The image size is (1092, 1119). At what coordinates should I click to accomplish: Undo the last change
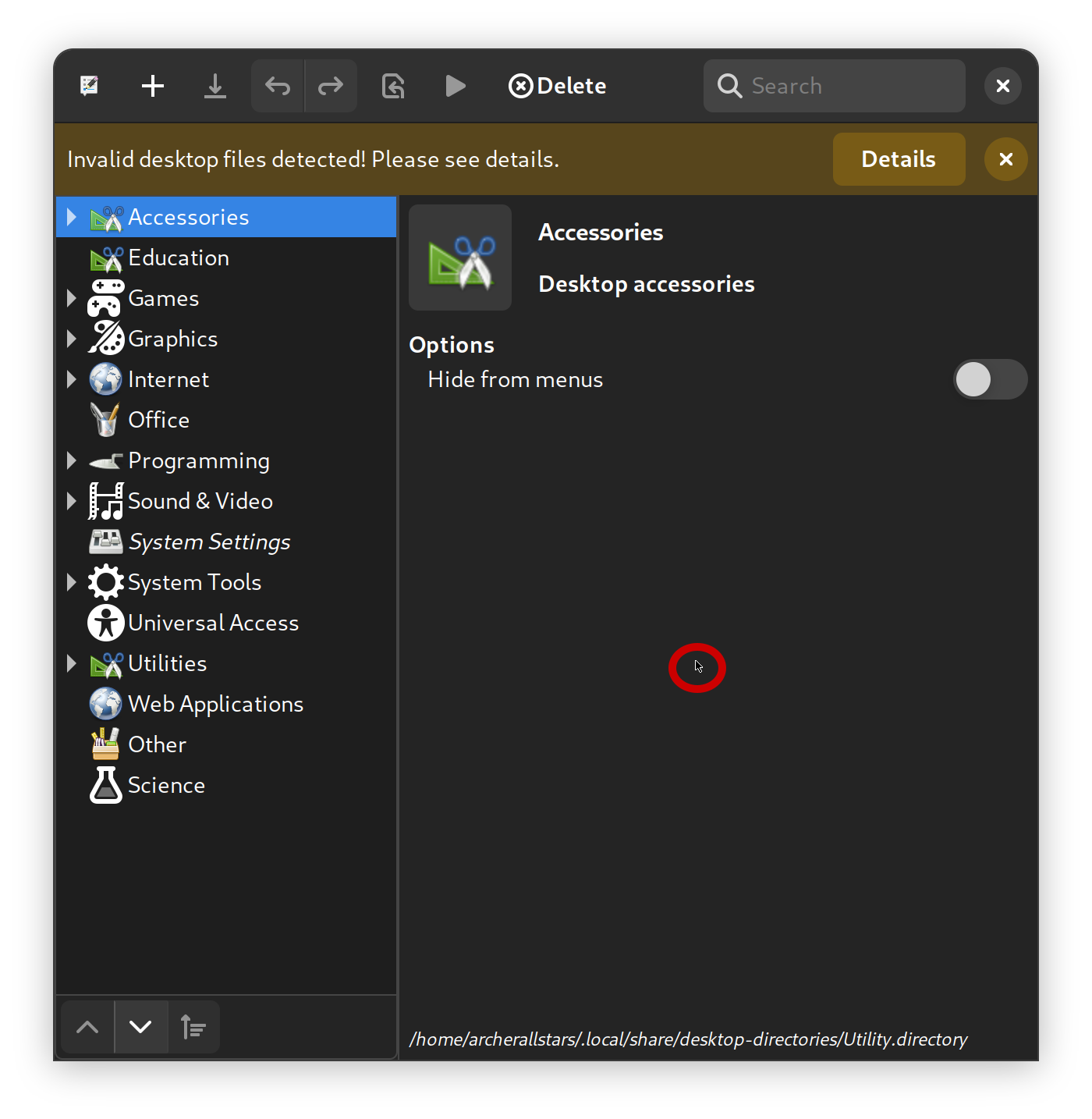pos(277,86)
